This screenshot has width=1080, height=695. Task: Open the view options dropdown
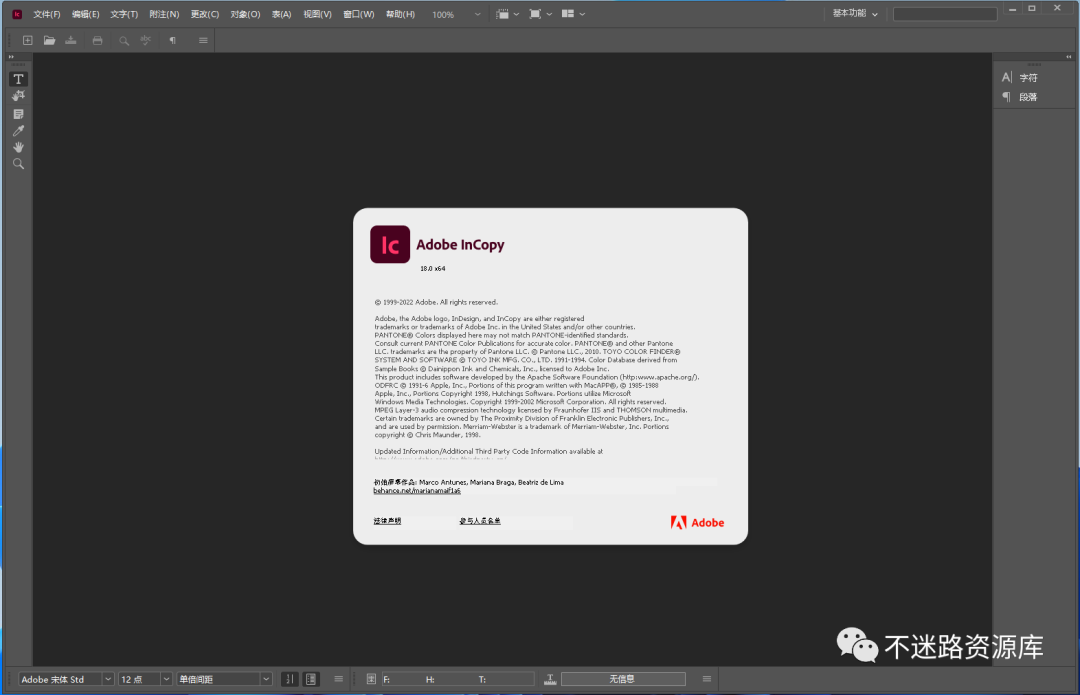[508, 14]
